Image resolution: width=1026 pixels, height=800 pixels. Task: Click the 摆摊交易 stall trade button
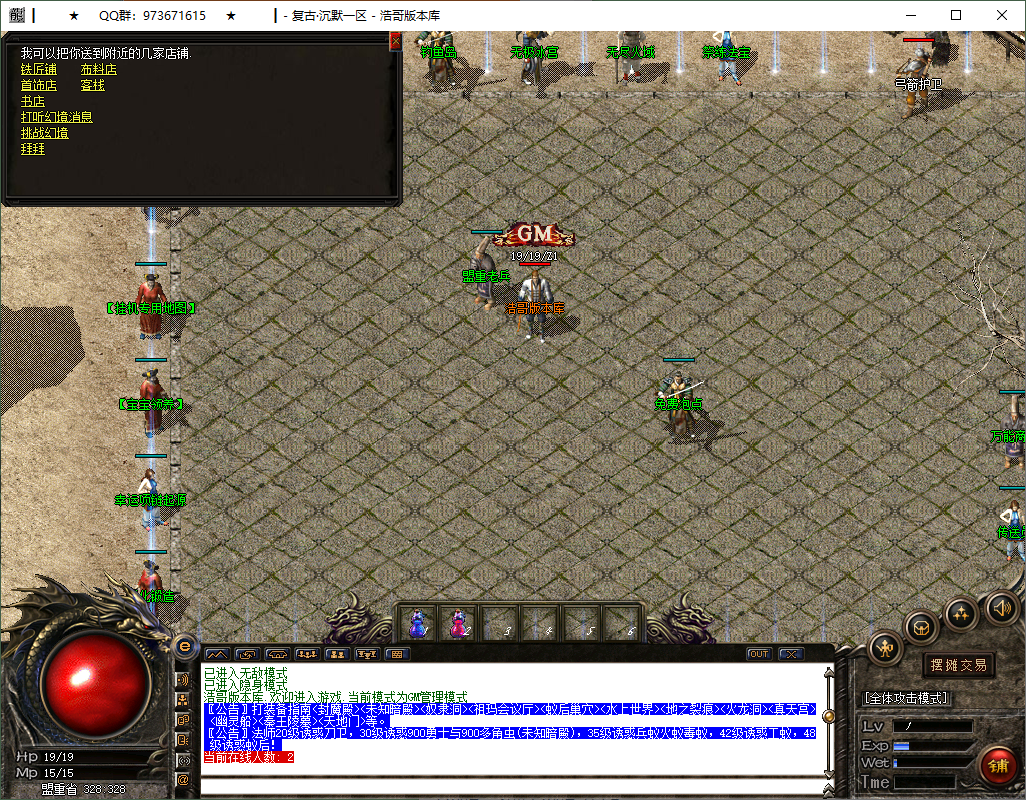(959, 665)
